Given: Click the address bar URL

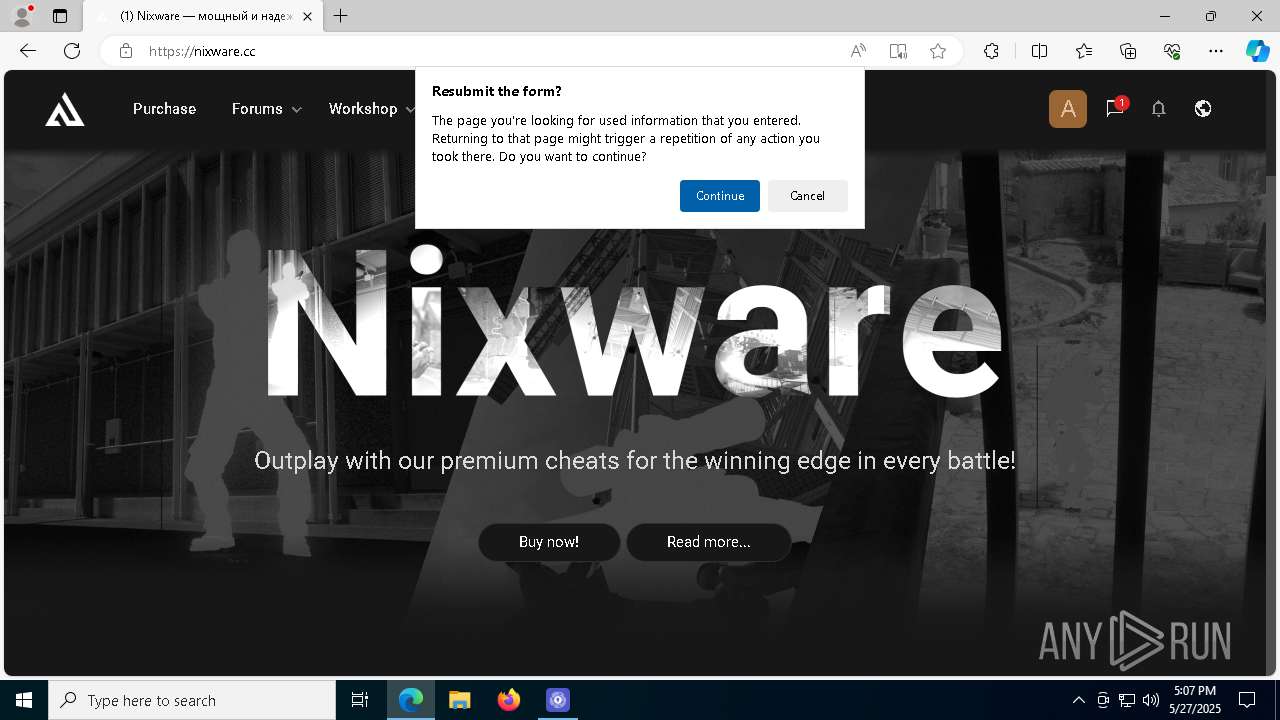Looking at the screenshot, I should click(x=202, y=51).
